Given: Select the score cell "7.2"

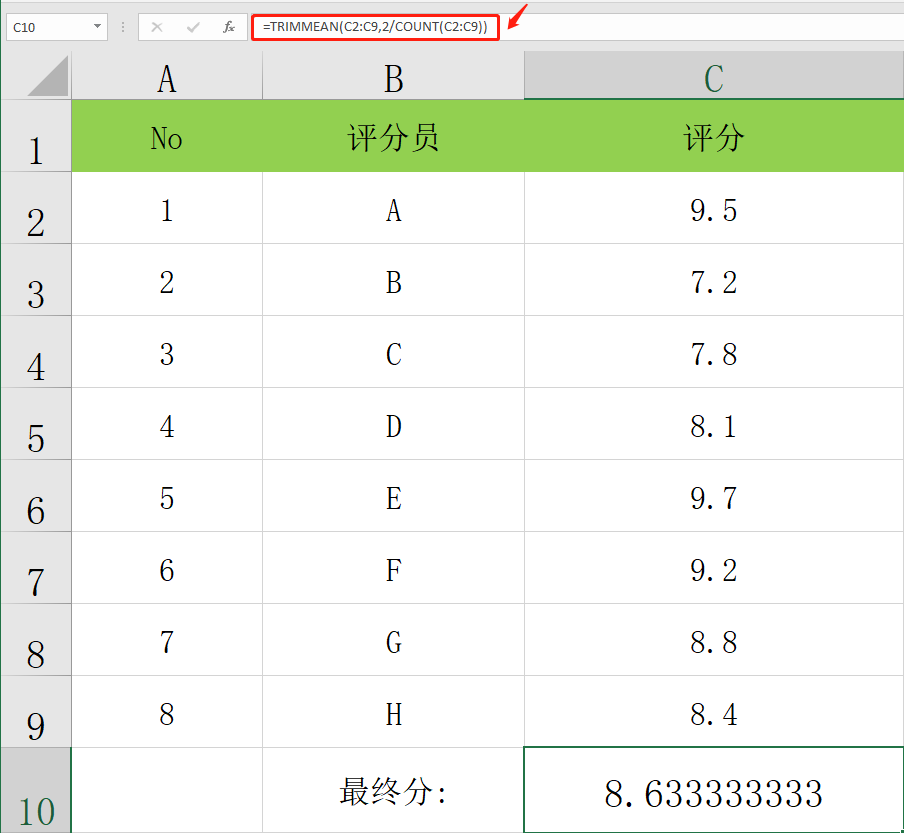Looking at the screenshot, I should tap(714, 280).
